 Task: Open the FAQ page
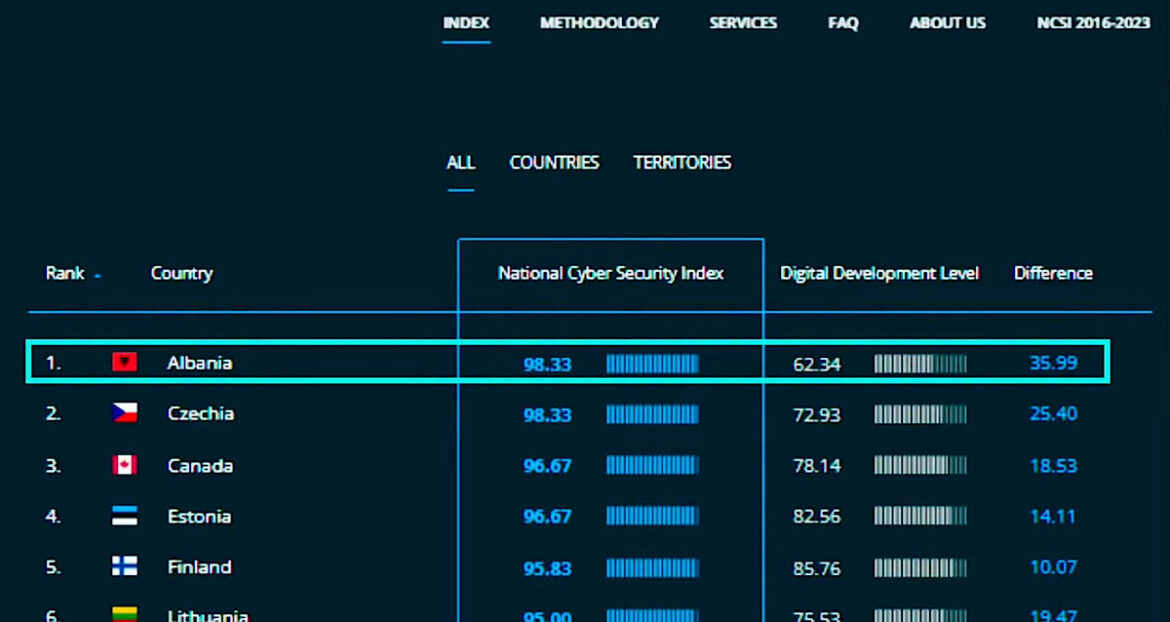pyautogui.click(x=843, y=23)
